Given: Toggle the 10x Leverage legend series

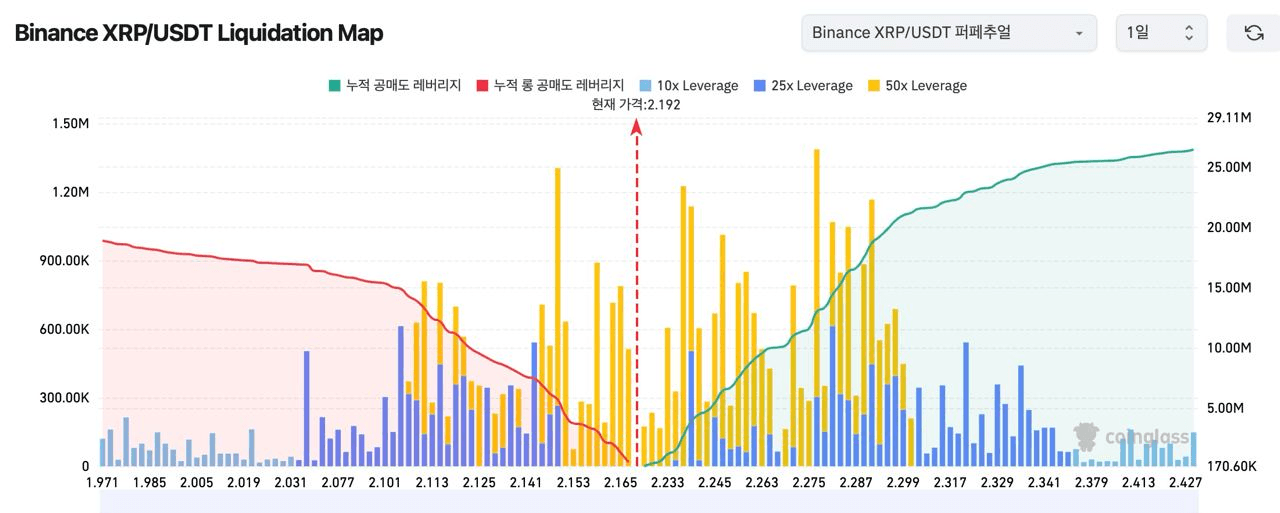Looking at the screenshot, I should click(x=688, y=86).
